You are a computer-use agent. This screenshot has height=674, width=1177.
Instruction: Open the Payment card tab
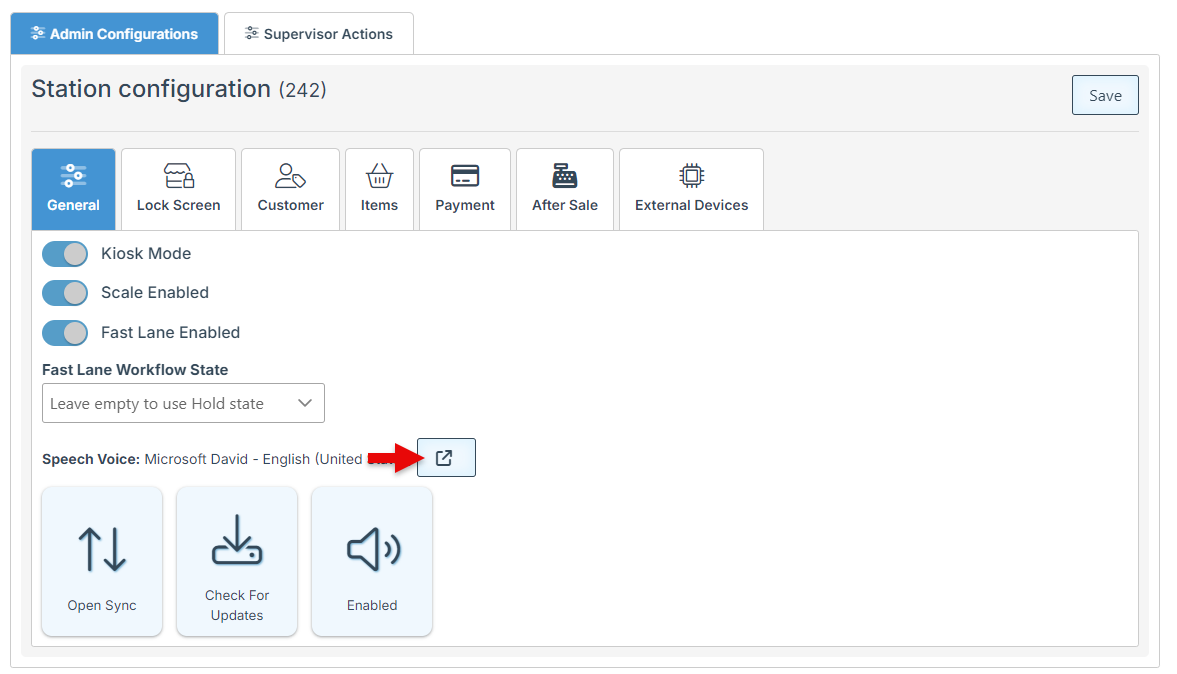(x=465, y=190)
